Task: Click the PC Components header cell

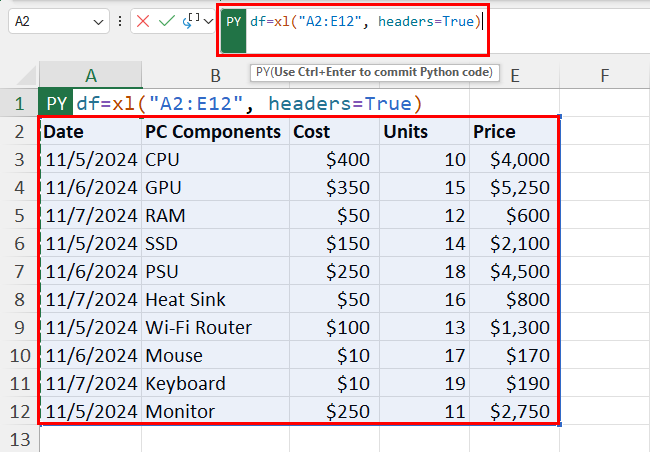Action: (215, 131)
